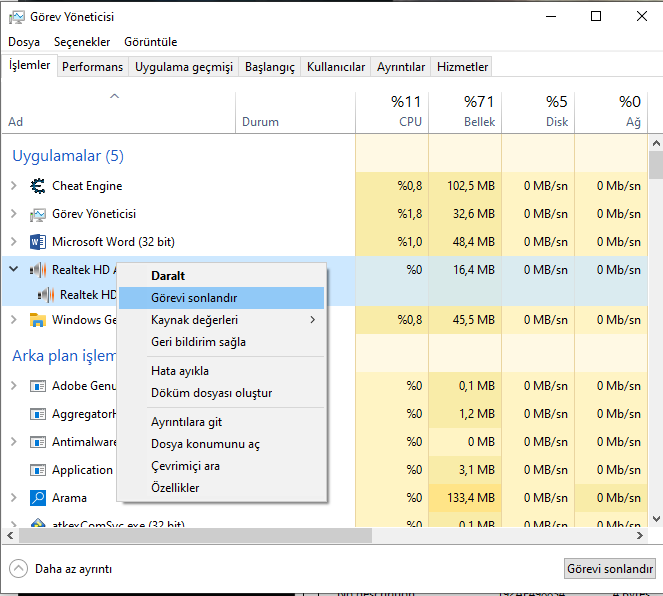This screenshot has width=663, height=596.
Task: Sort by the Ad column header
Action: 118,112
